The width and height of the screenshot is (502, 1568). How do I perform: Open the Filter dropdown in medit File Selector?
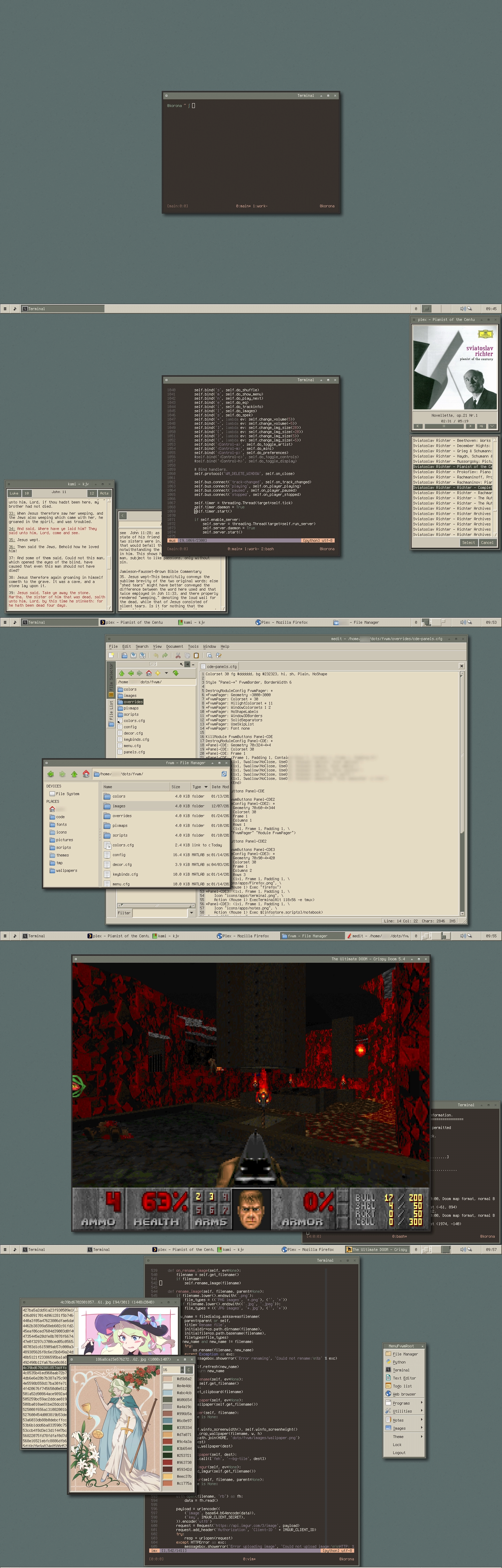click(191, 913)
